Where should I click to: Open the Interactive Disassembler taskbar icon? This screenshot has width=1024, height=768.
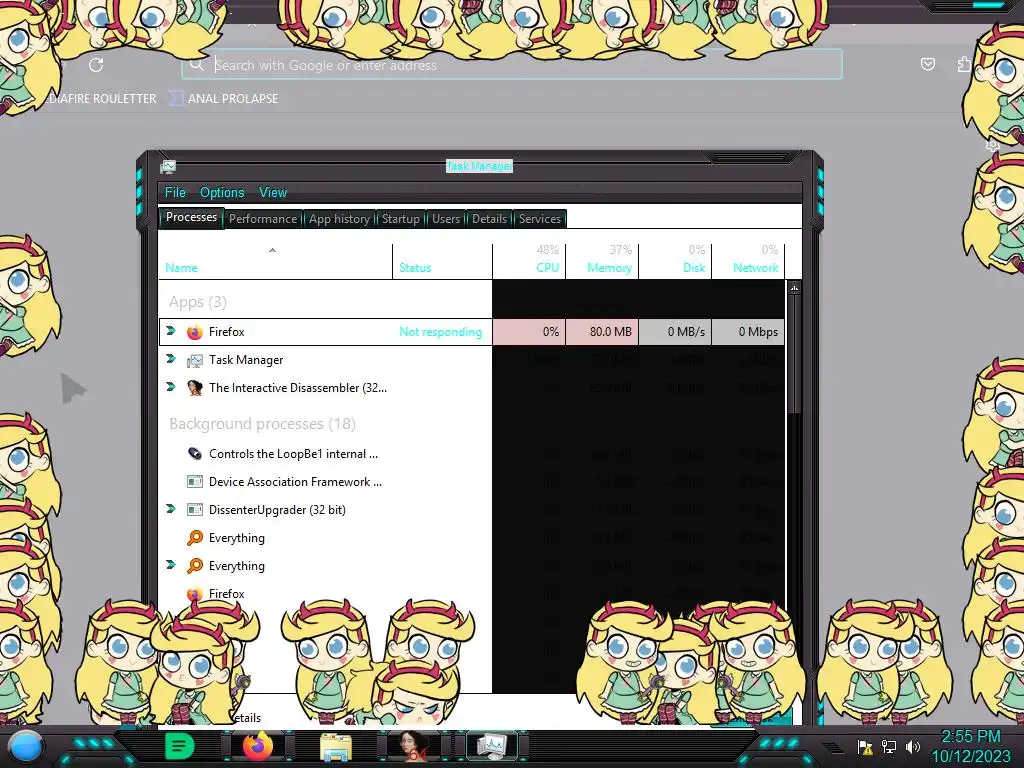pyautogui.click(x=414, y=746)
